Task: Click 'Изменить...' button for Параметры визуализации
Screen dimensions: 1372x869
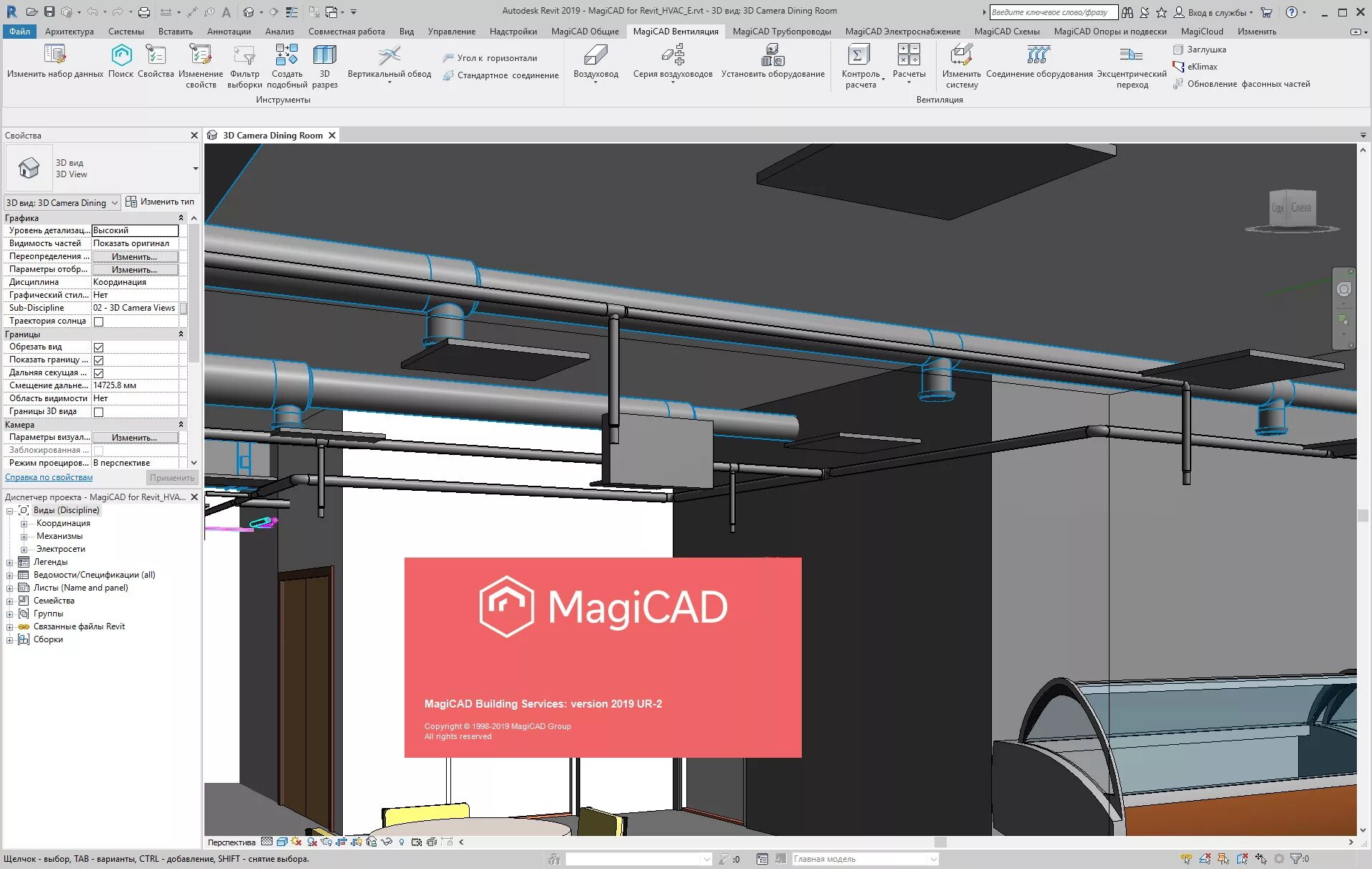Action: (135, 438)
